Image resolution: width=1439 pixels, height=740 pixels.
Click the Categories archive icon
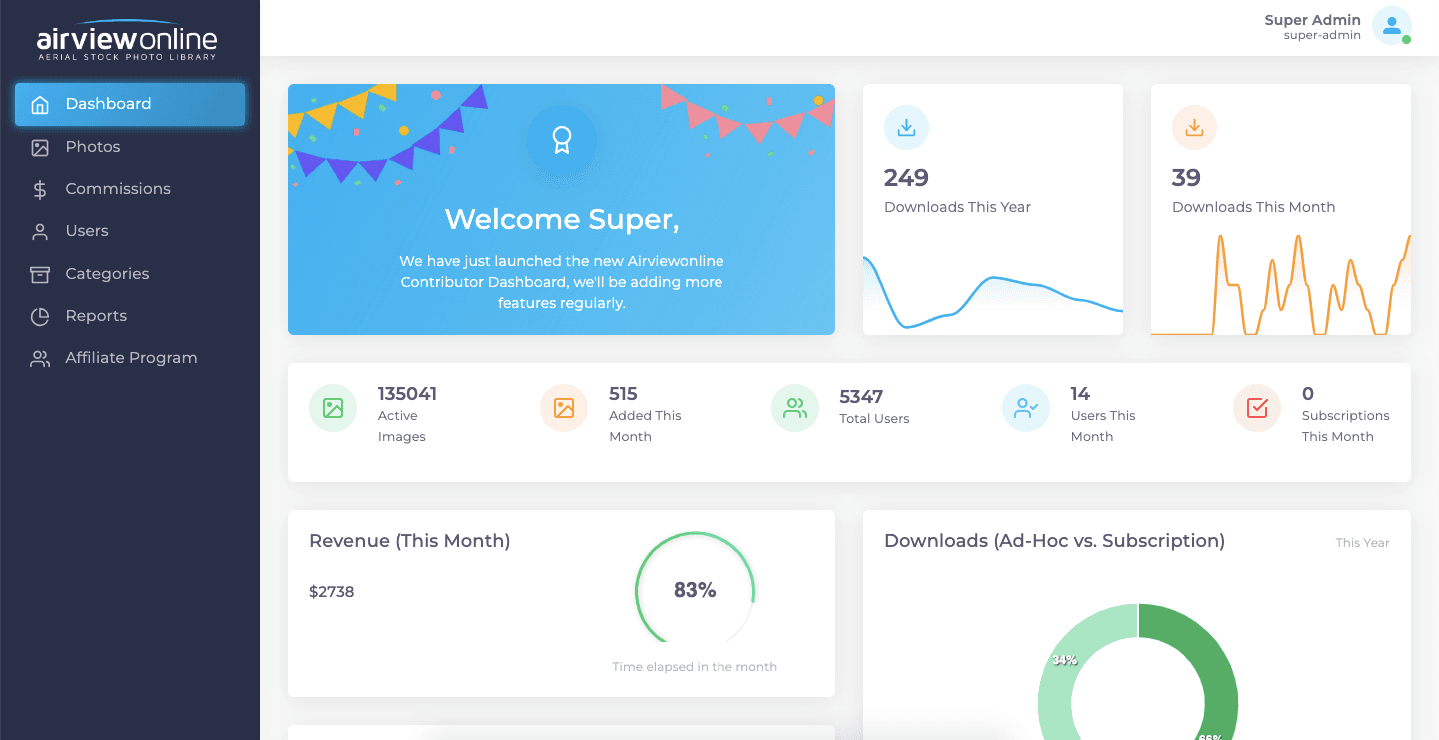pyautogui.click(x=38, y=273)
